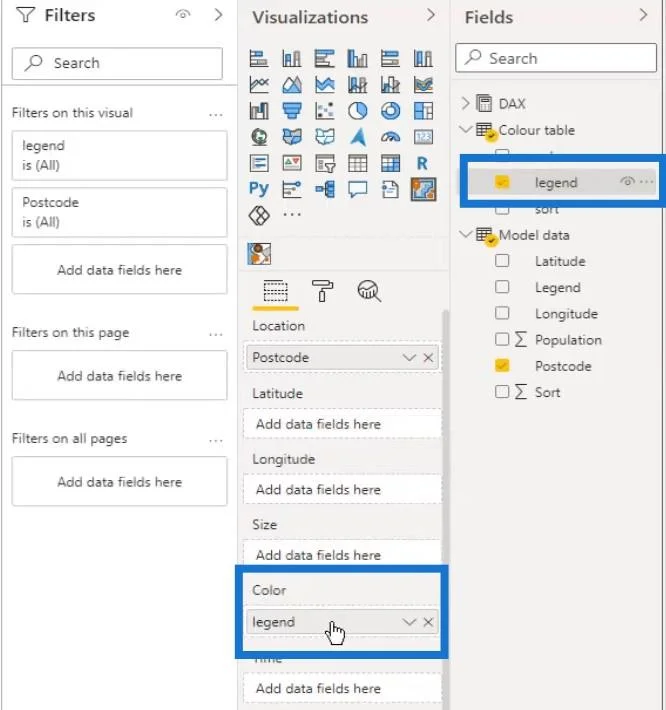Select the R script visual
The height and width of the screenshot is (710, 666).
click(423, 163)
